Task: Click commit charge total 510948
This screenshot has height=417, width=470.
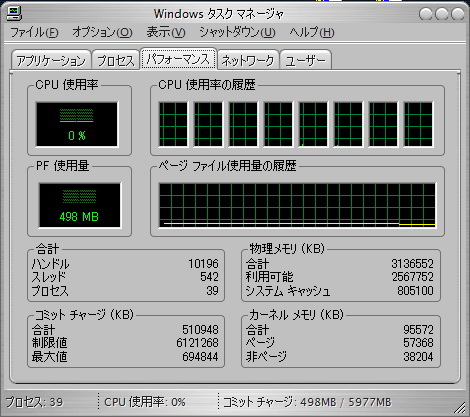Action: 200,330
